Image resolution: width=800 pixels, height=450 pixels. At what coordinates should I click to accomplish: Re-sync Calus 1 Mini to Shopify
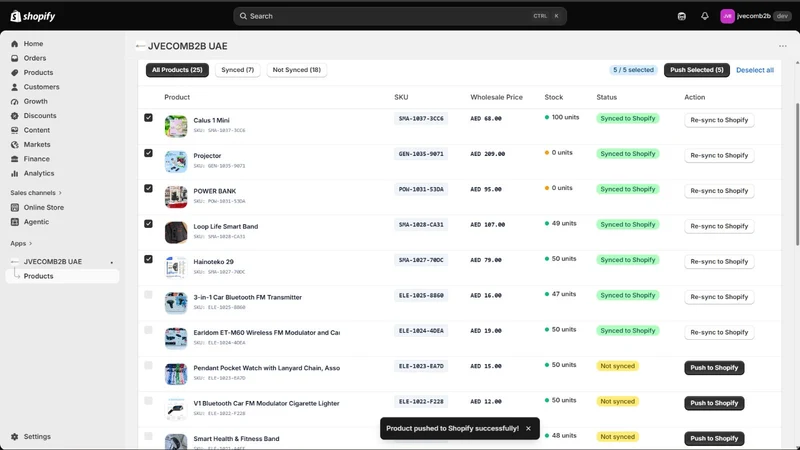tap(719, 120)
